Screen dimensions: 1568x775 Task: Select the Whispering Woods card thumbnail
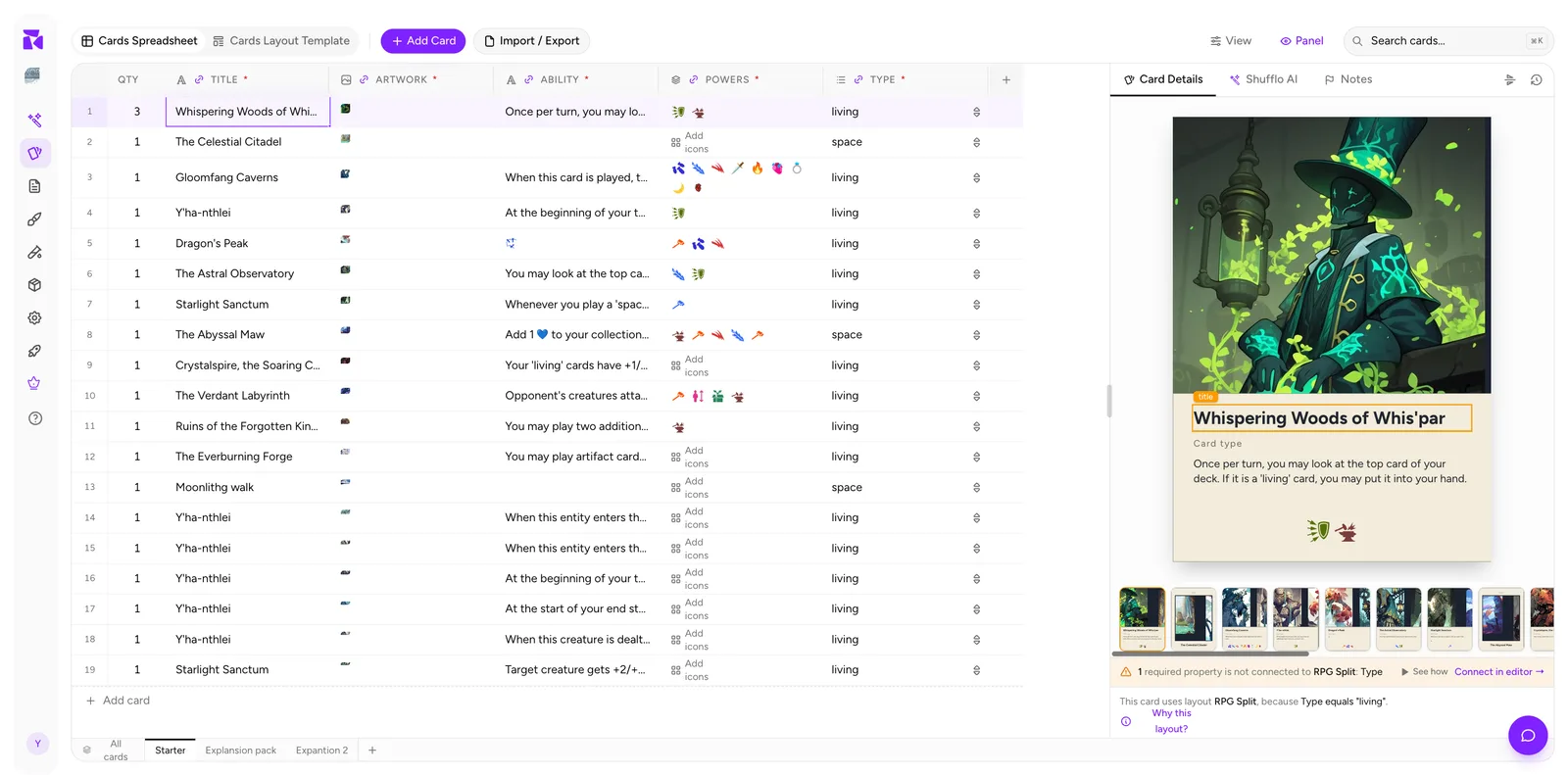click(x=1142, y=619)
